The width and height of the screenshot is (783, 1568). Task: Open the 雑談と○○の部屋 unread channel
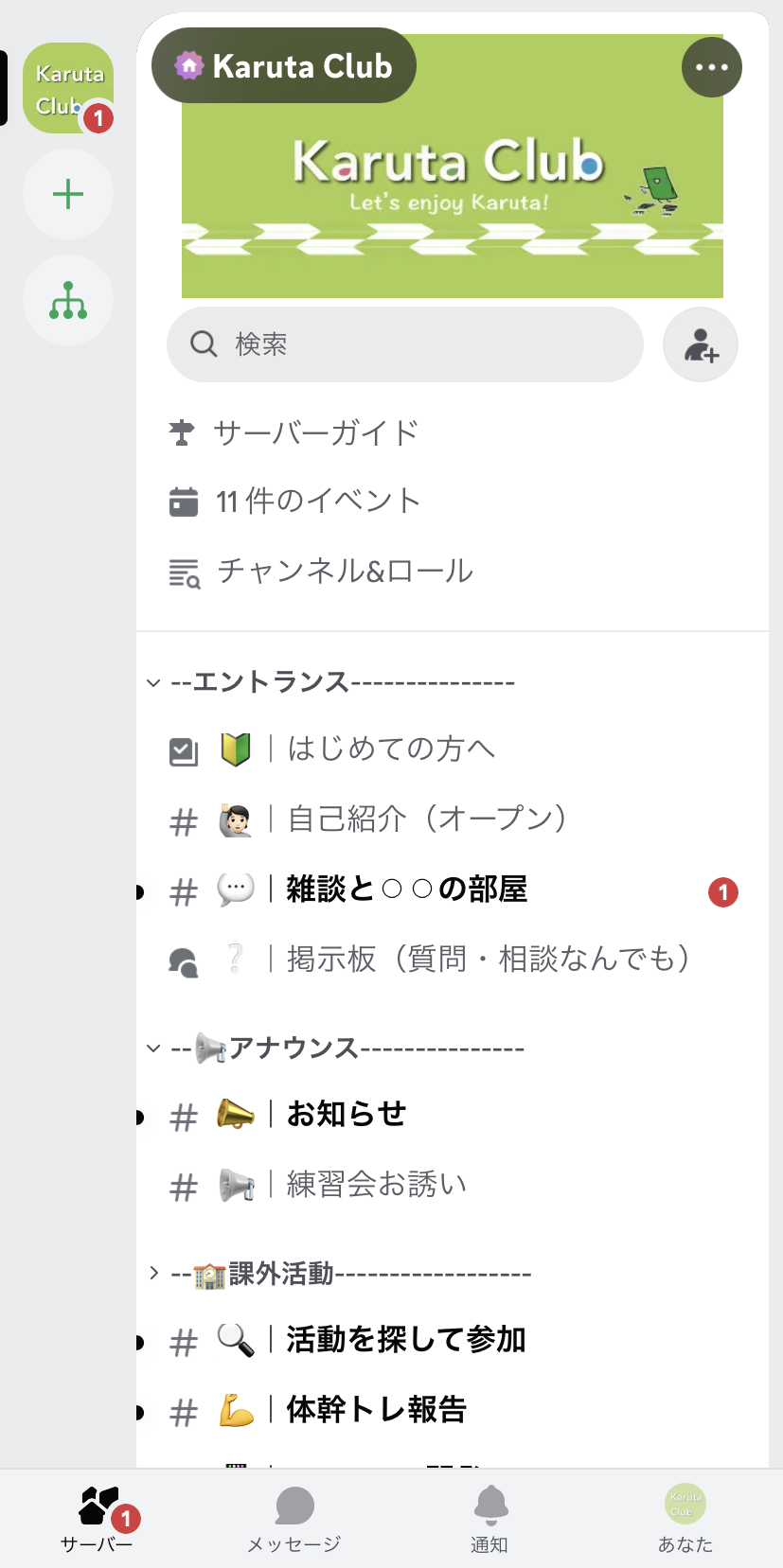tap(407, 890)
